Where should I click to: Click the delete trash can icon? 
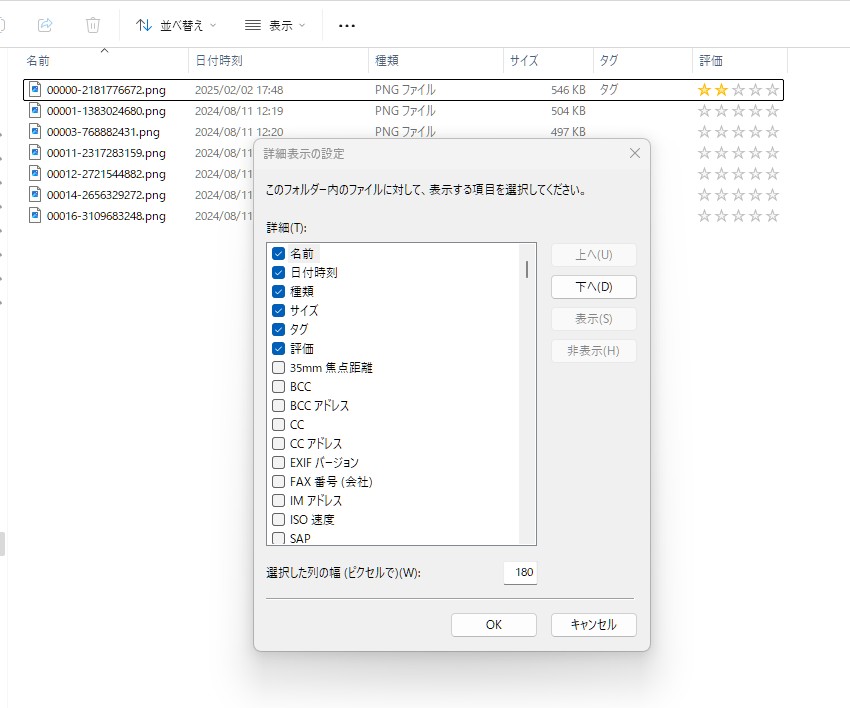(x=93, y=25)
